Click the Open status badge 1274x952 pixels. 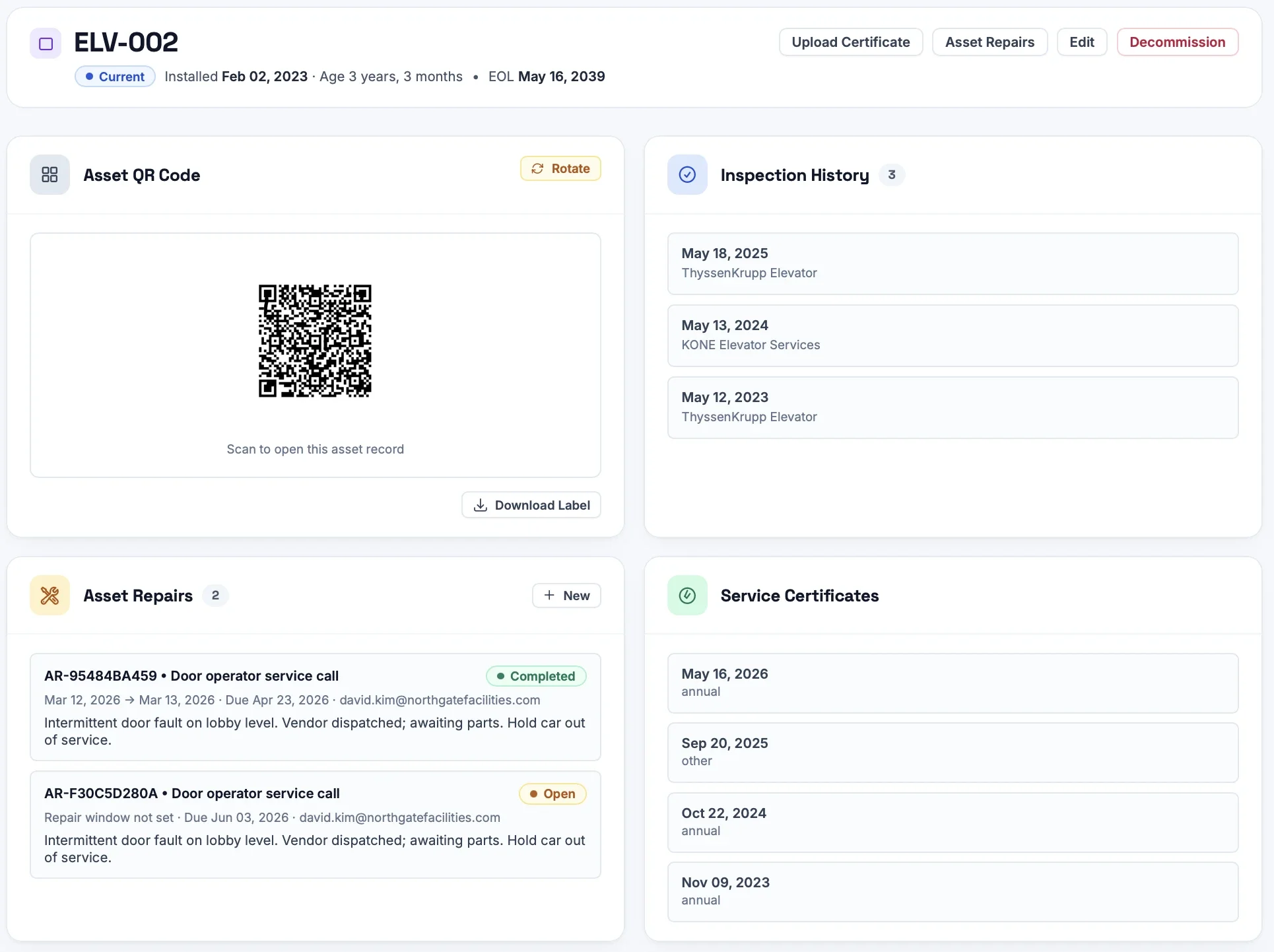(553, 794)
